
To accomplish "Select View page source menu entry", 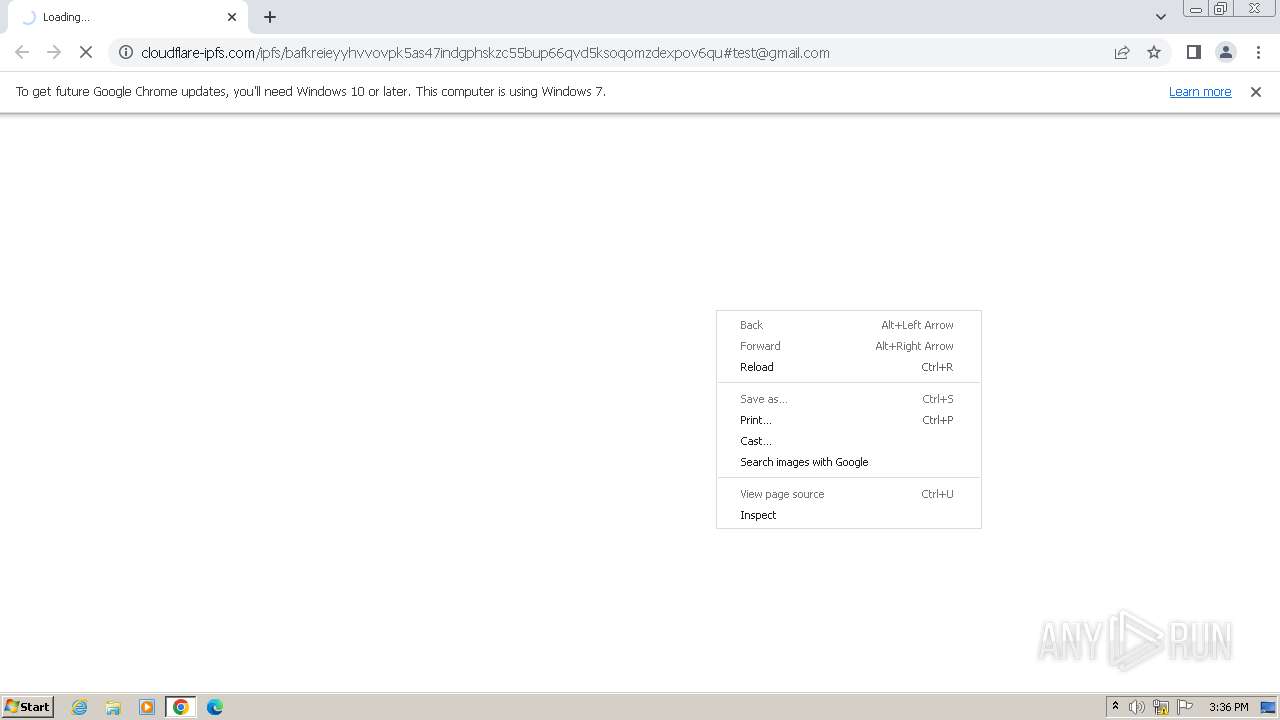I will point(849,494).
